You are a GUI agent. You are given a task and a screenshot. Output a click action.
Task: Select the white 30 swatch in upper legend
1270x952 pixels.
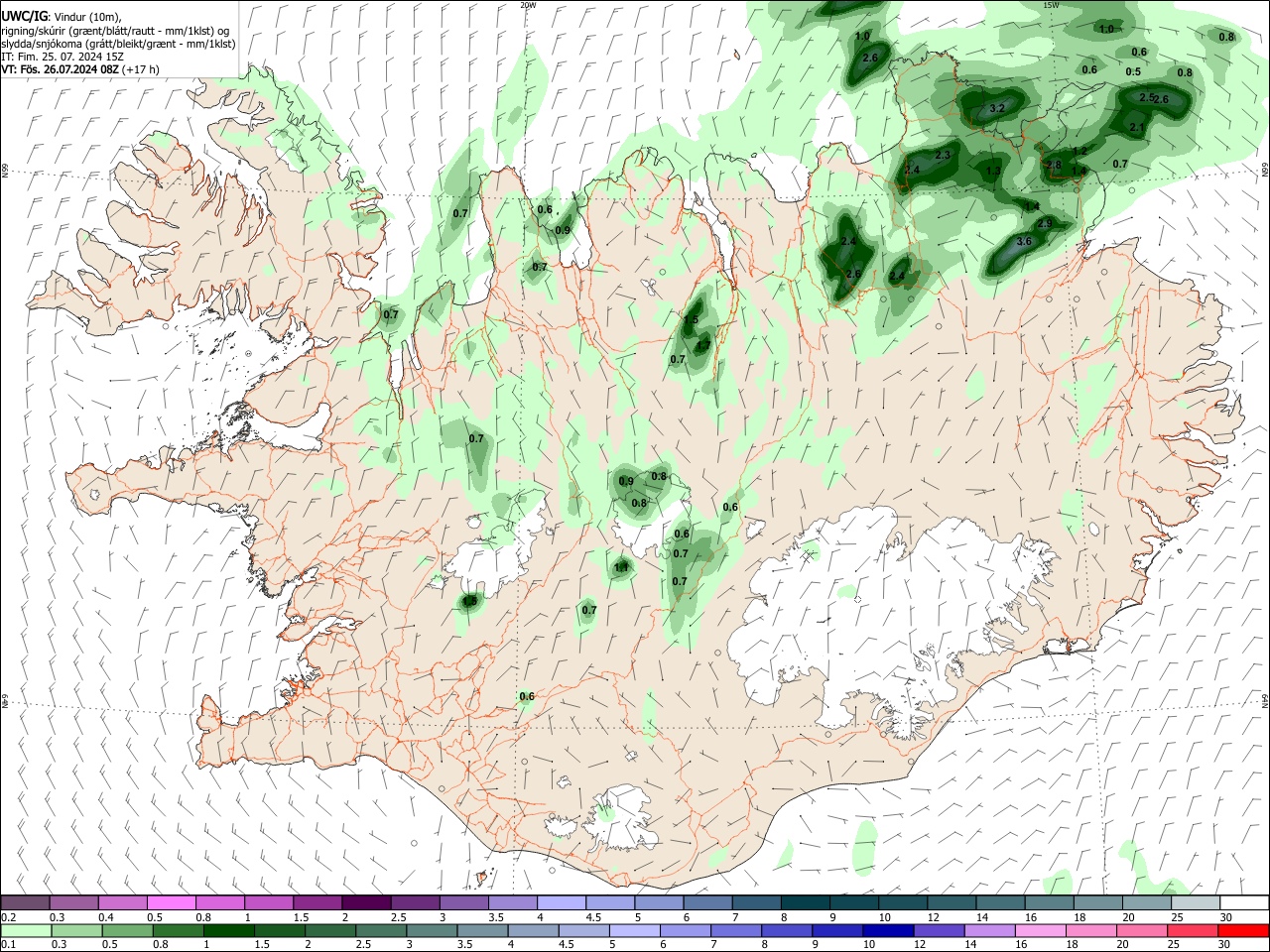1244,902
